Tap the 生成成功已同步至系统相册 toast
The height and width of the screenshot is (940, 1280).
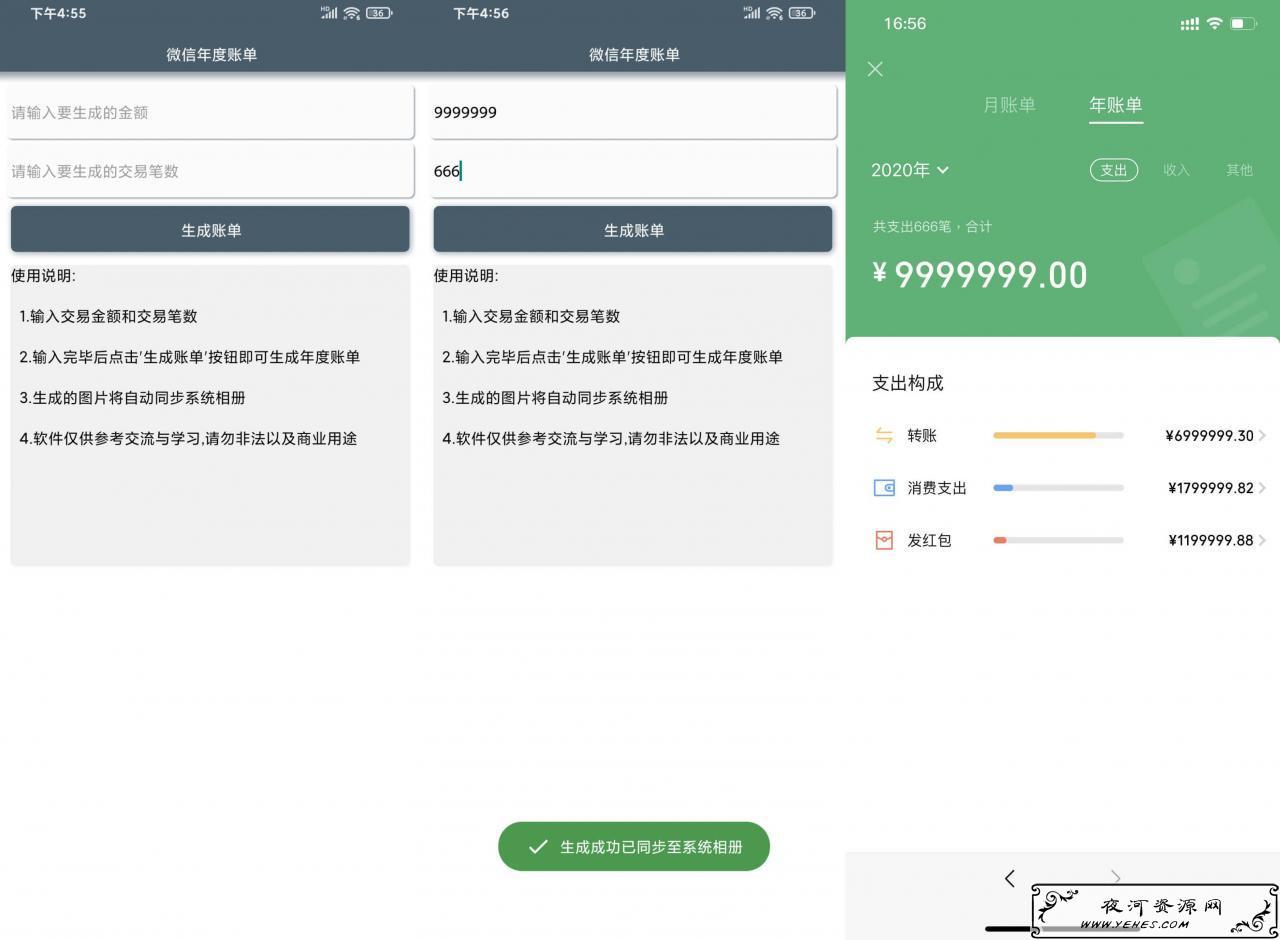click(x=634, y=847)
